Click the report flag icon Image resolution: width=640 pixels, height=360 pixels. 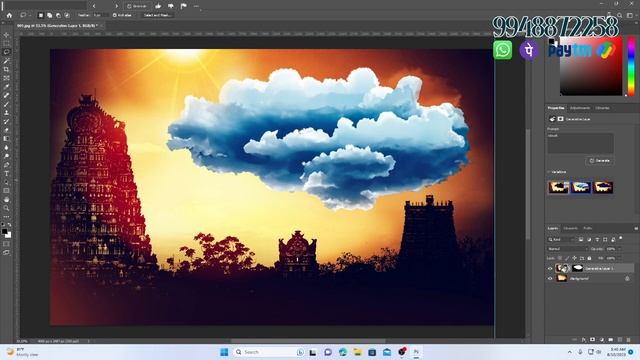(183, 6)
